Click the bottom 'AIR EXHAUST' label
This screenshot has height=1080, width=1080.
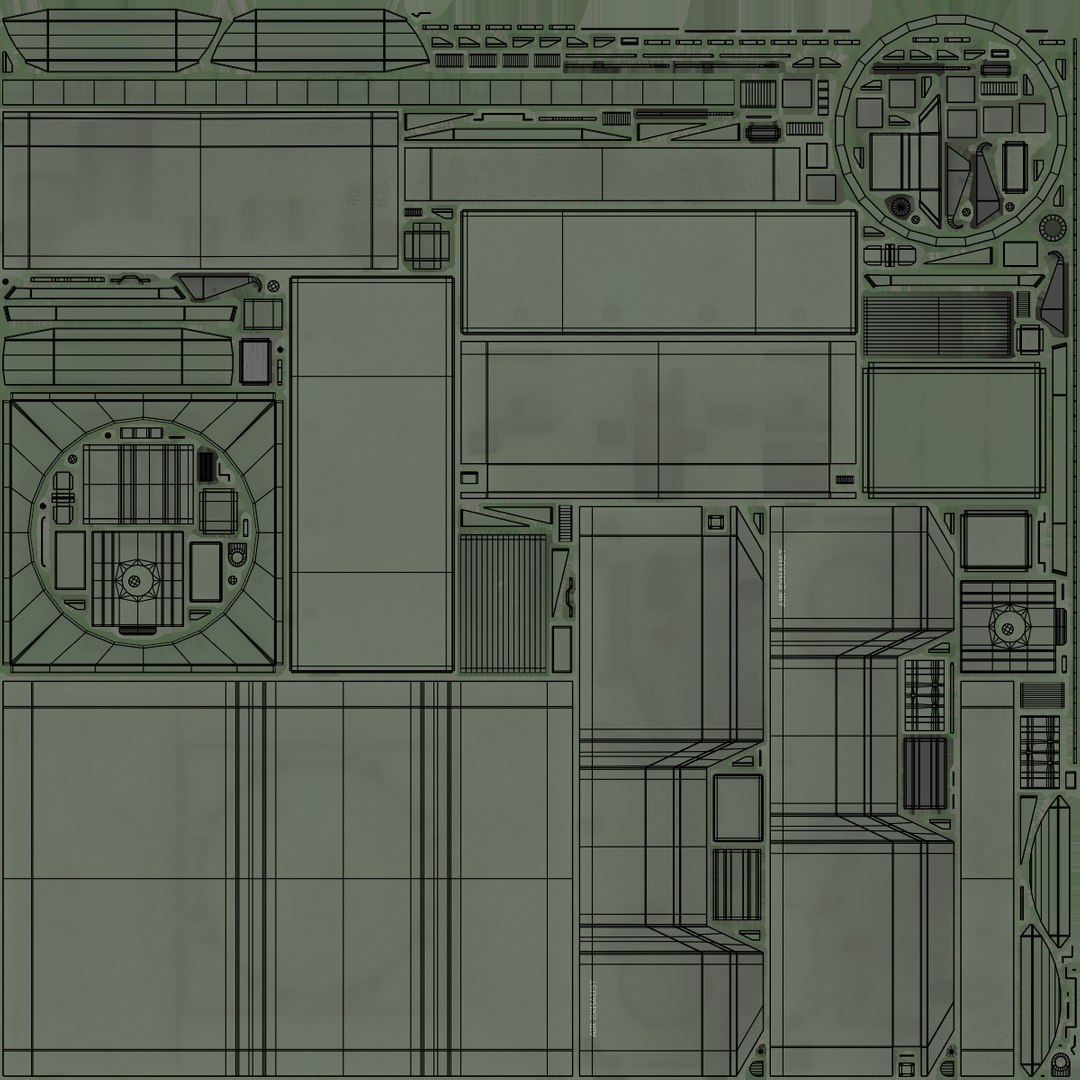(x=594, y=1009)
